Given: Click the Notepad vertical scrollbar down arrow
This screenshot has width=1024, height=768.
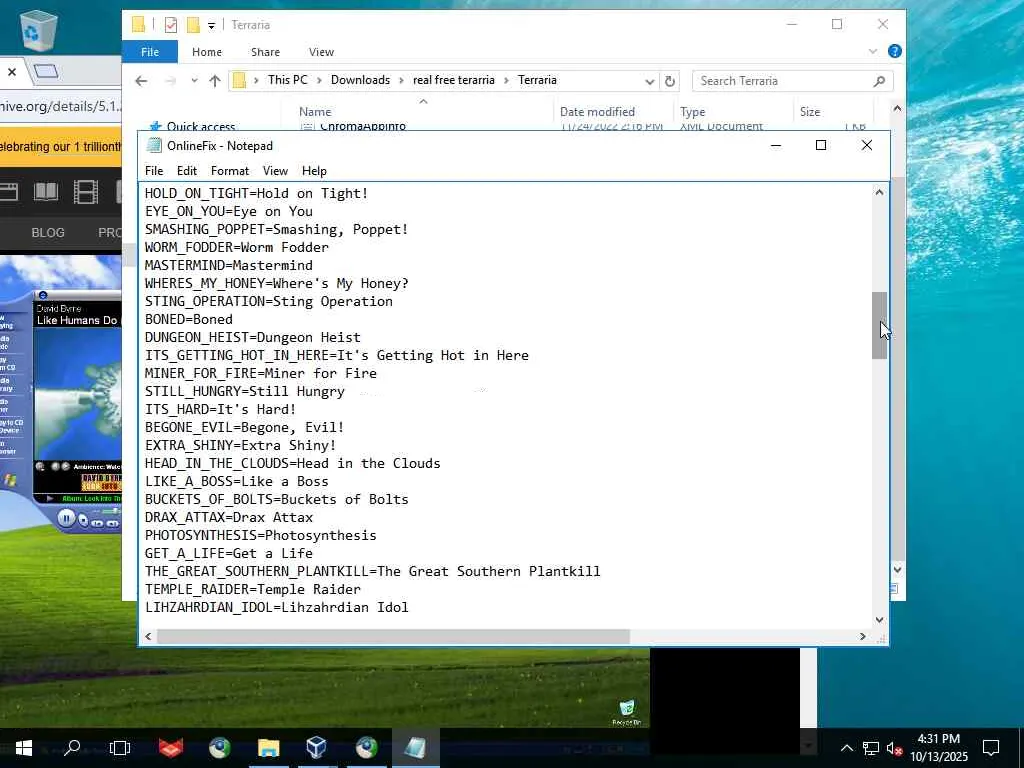Looking at the screenshot, I should coord(879,620).
